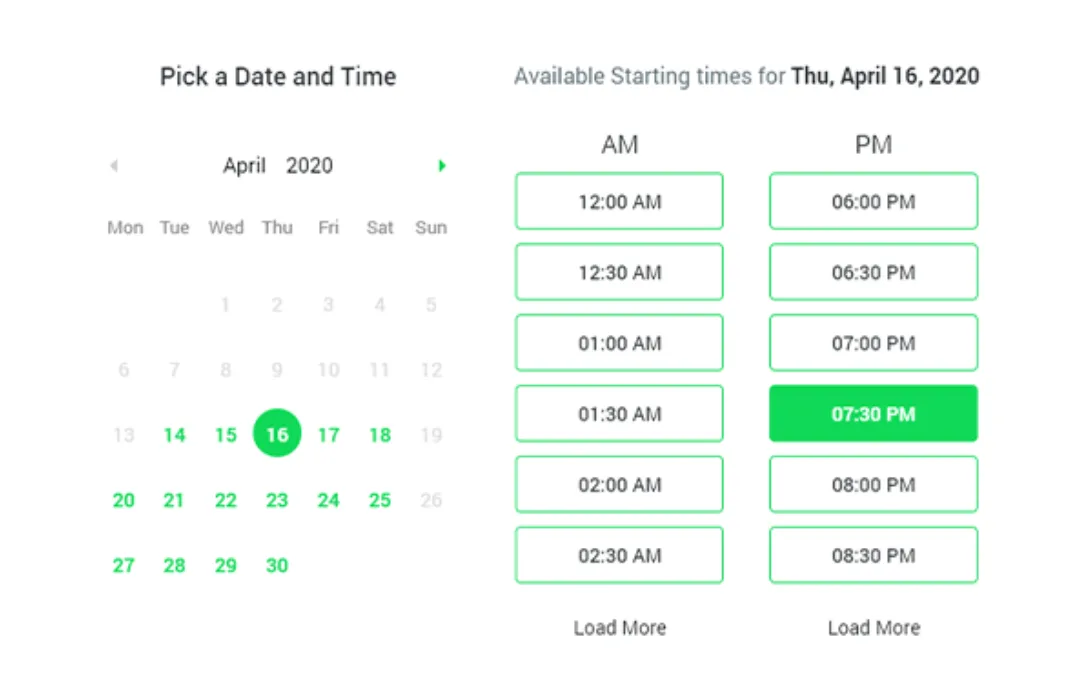
Task: Choose April 27 on the calendar
Action: (x=124, y=565)
